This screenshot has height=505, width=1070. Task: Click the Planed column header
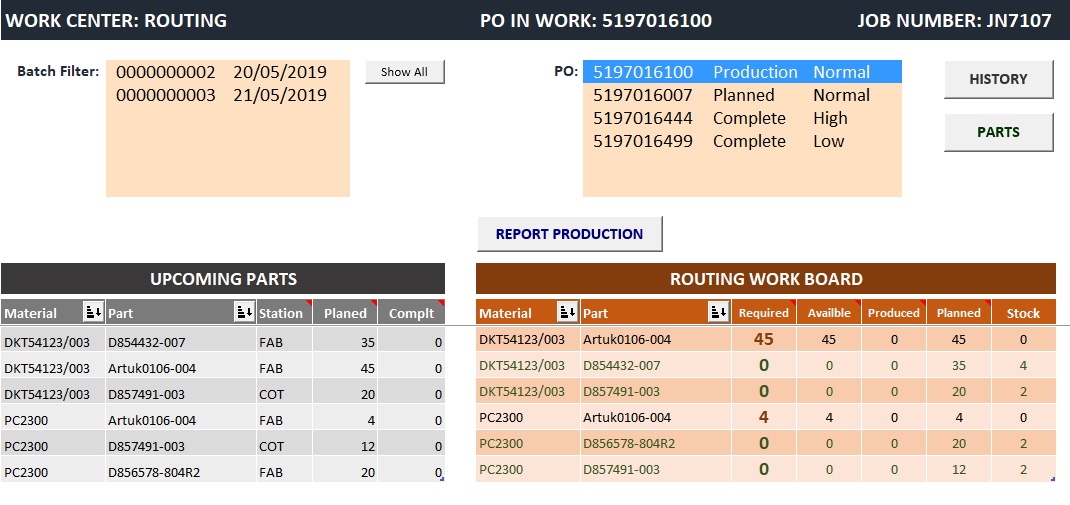pos(345,313)
